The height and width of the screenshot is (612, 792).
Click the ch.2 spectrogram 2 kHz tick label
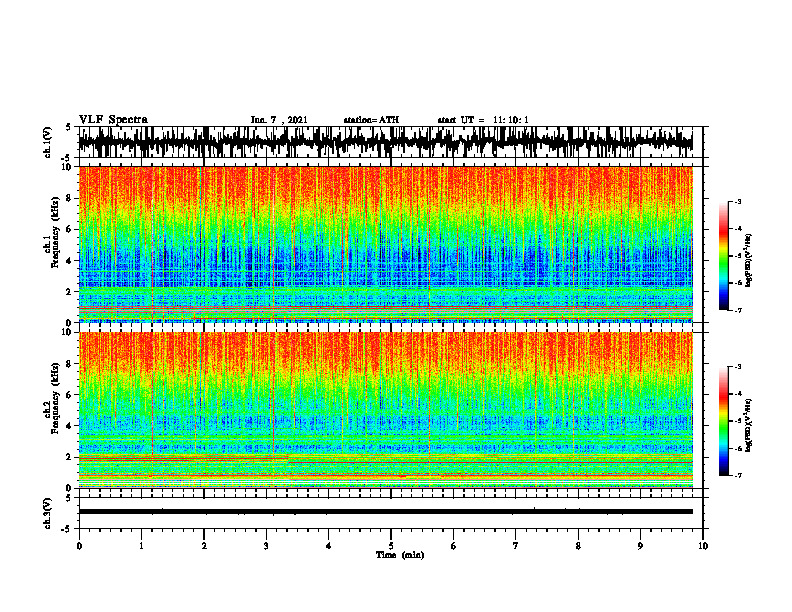pyautogui.click(x=70, y=456)
